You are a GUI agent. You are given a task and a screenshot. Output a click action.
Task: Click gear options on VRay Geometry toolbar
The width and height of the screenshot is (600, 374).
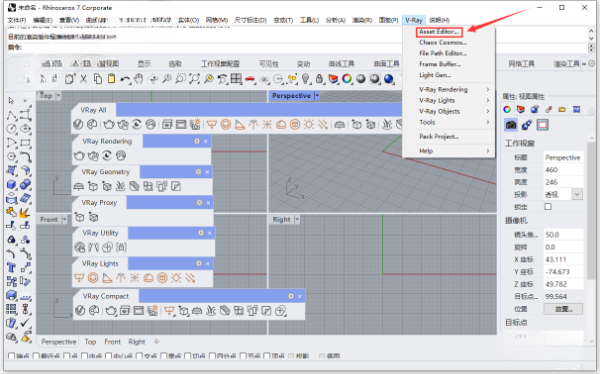[198, 172]
